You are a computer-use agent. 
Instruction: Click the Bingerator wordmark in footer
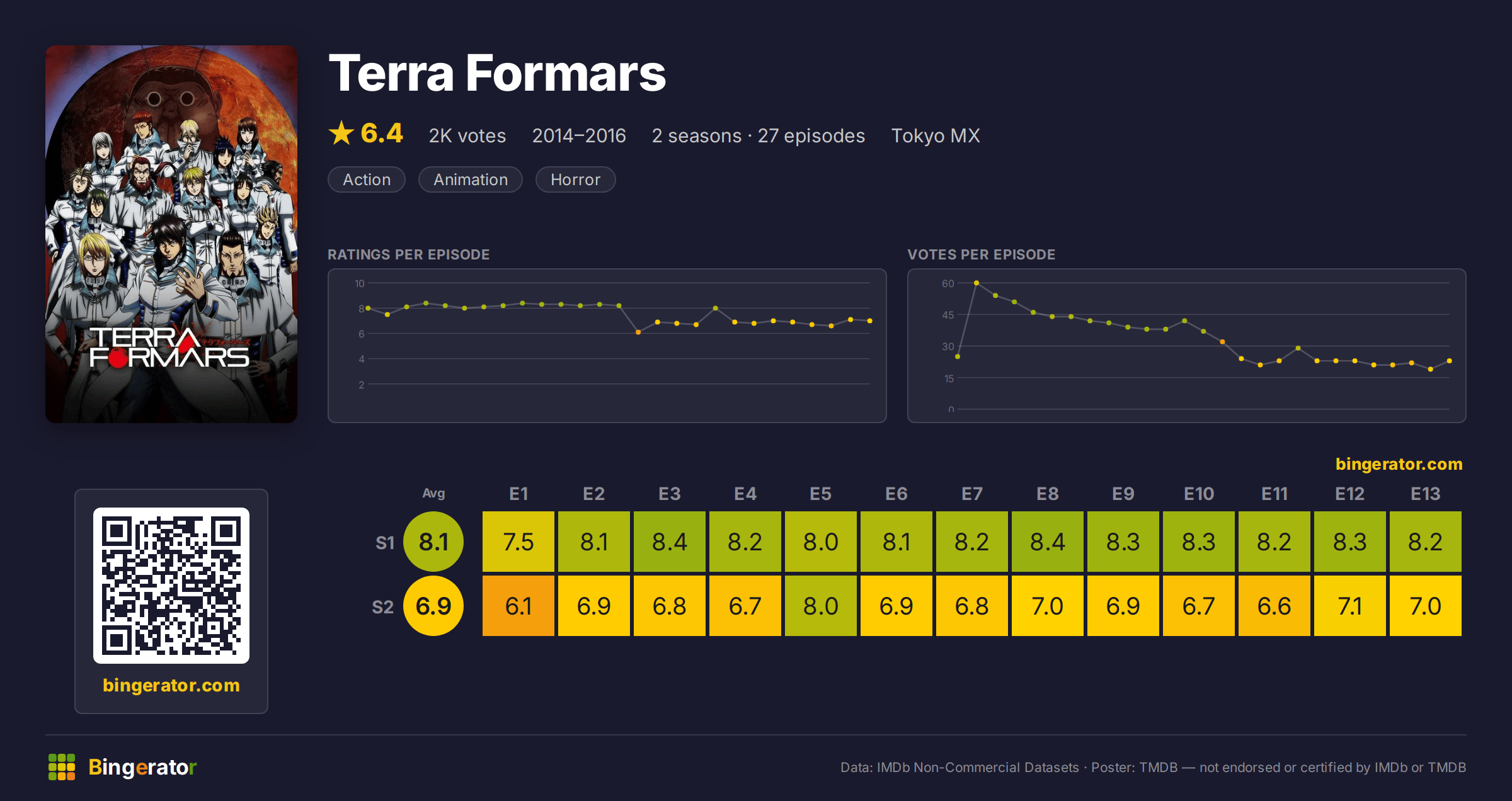pos(142,767)
